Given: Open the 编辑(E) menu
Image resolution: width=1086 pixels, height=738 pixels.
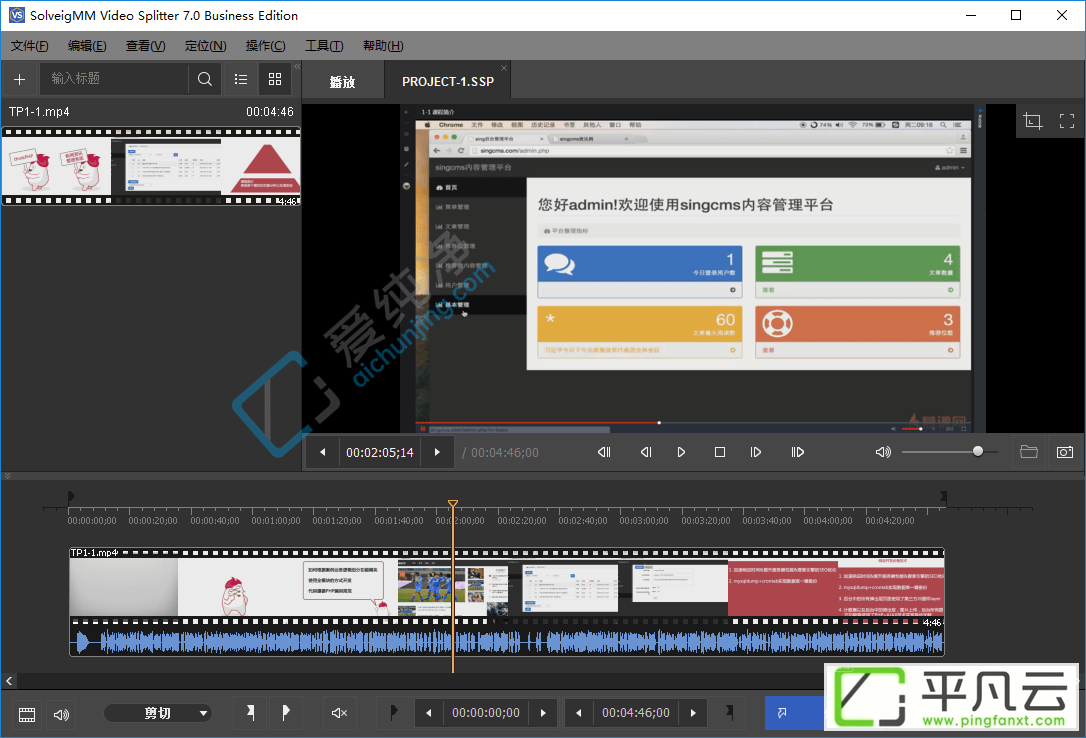Looking at the screenshot, I should (87, 46).
